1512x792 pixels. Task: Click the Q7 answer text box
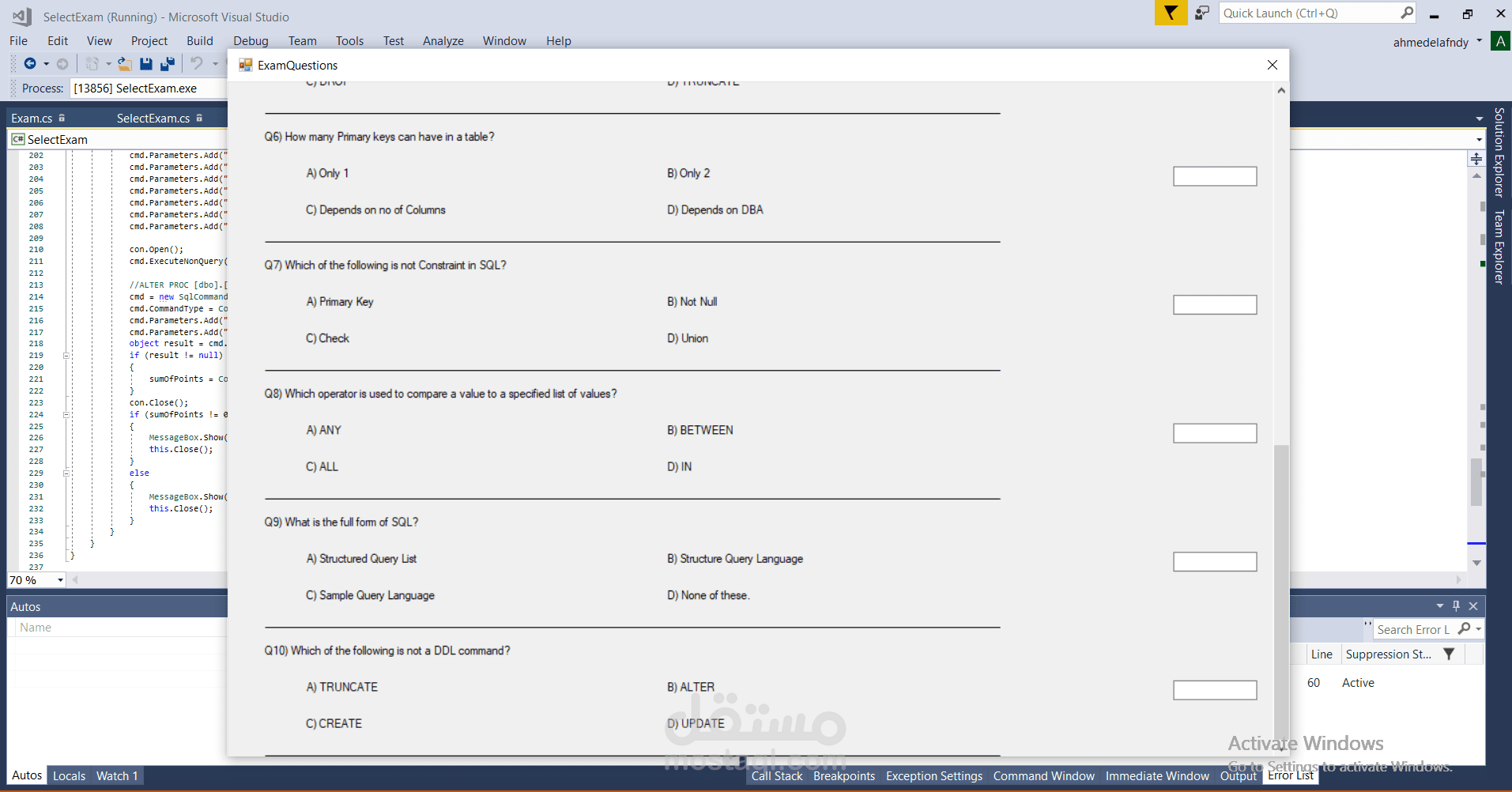[x=1215, y=304]
